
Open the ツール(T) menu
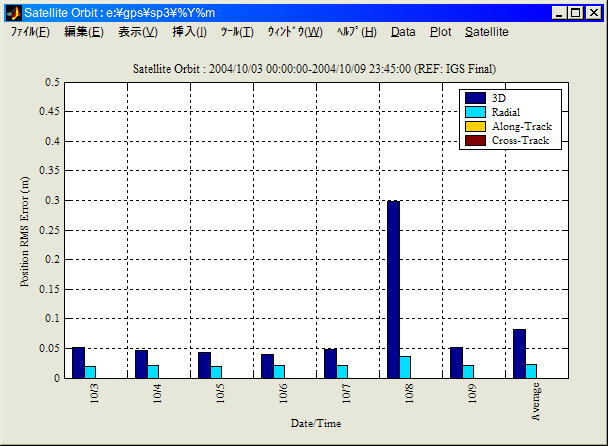tap(237, 32)
